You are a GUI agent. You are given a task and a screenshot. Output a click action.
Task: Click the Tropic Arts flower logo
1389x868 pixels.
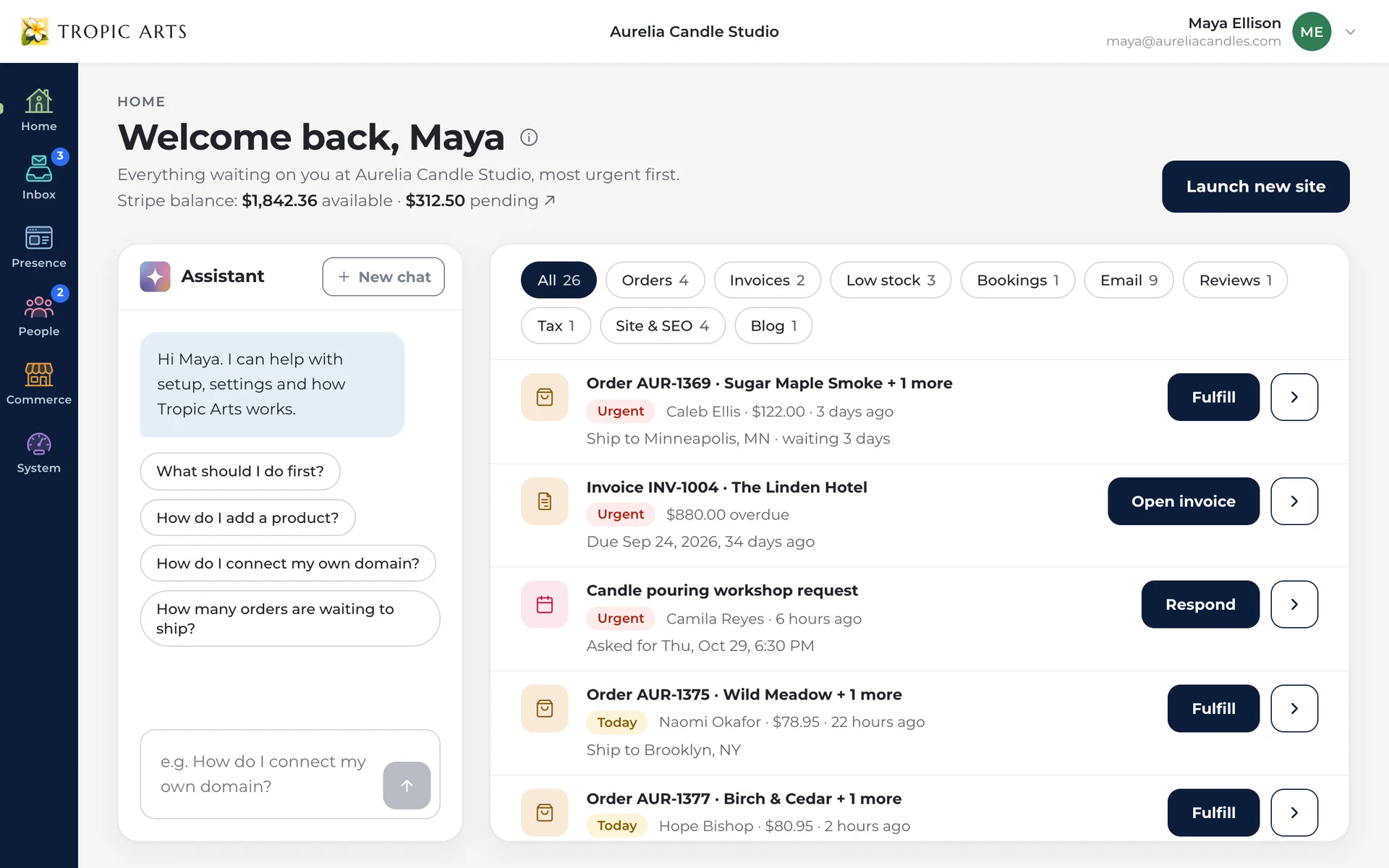[35, 31]
